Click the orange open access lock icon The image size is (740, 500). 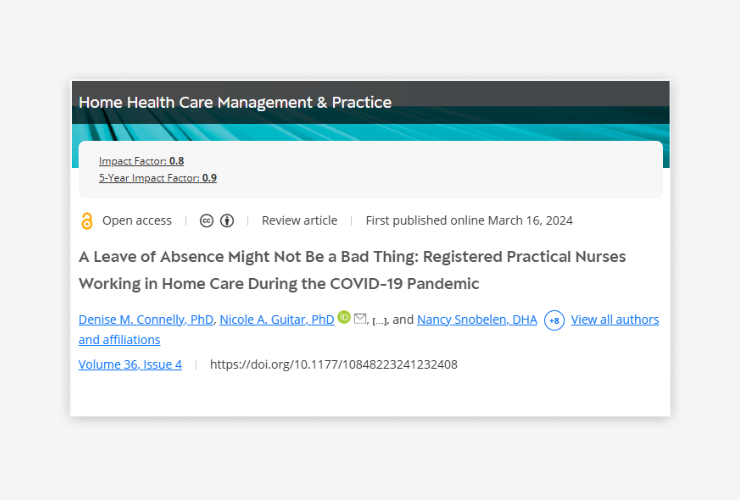[87, 221]
